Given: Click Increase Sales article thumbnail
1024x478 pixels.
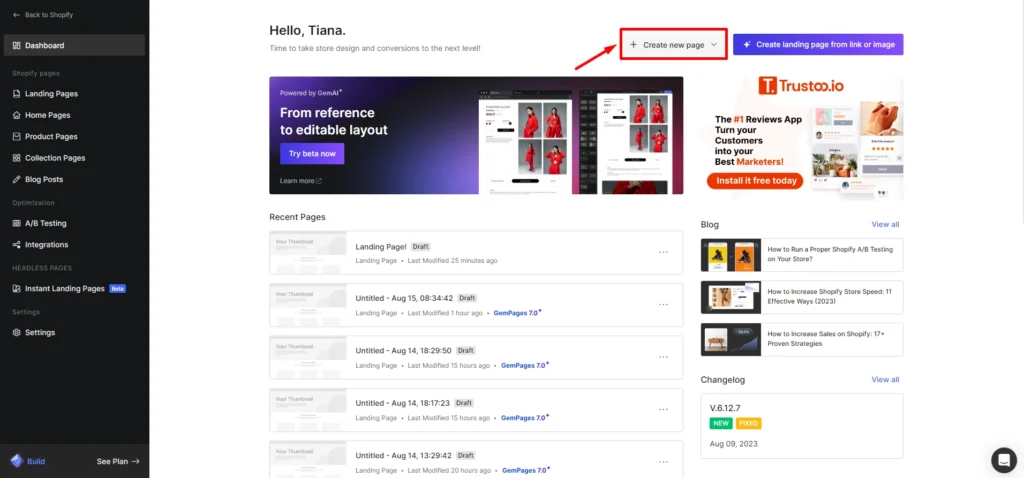Looking at the screenshot, I should [x=731, y=340].
